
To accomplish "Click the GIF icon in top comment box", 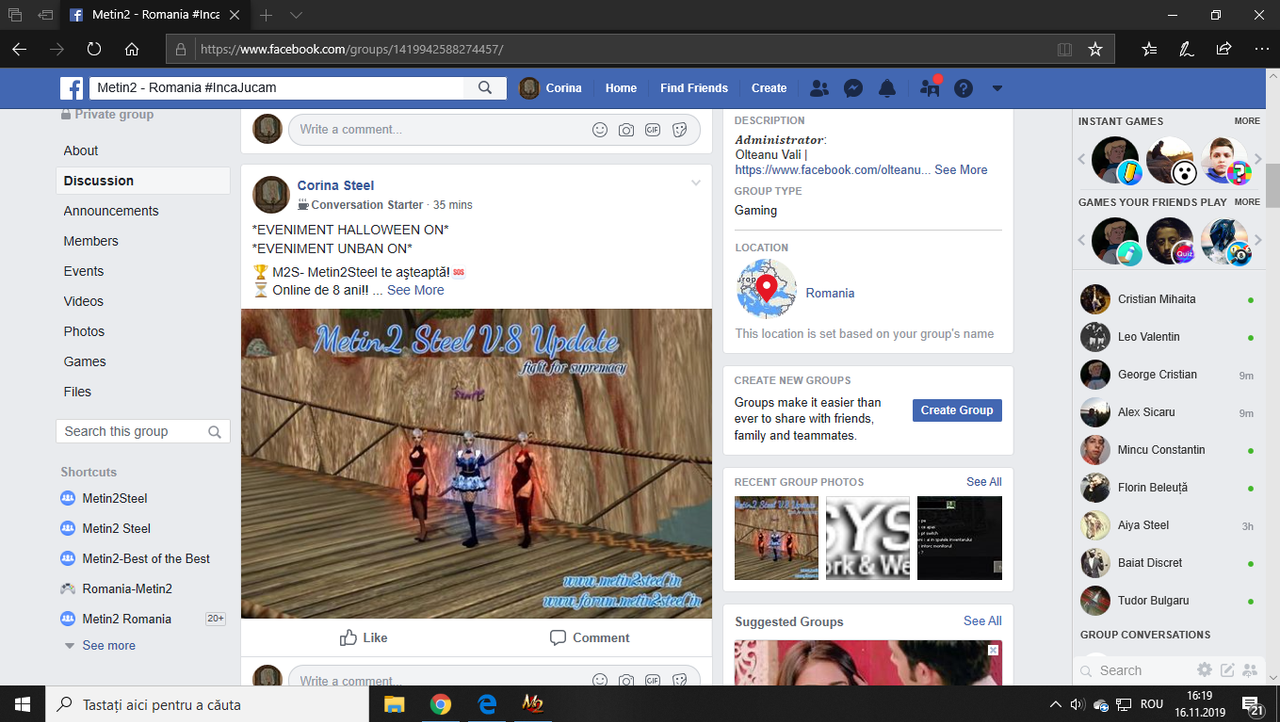I will (652, 129).
